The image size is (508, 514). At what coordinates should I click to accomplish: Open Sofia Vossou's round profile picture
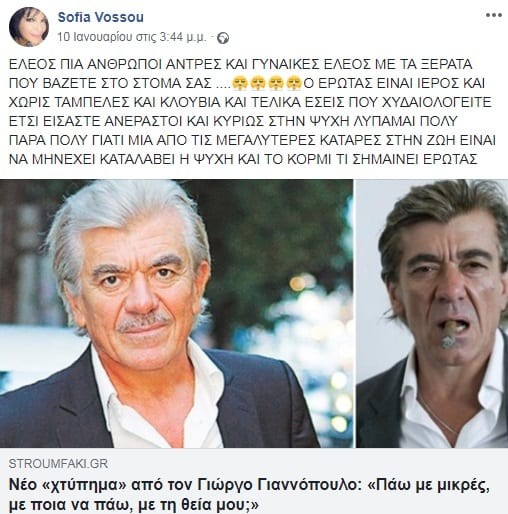tap(29, 27)
